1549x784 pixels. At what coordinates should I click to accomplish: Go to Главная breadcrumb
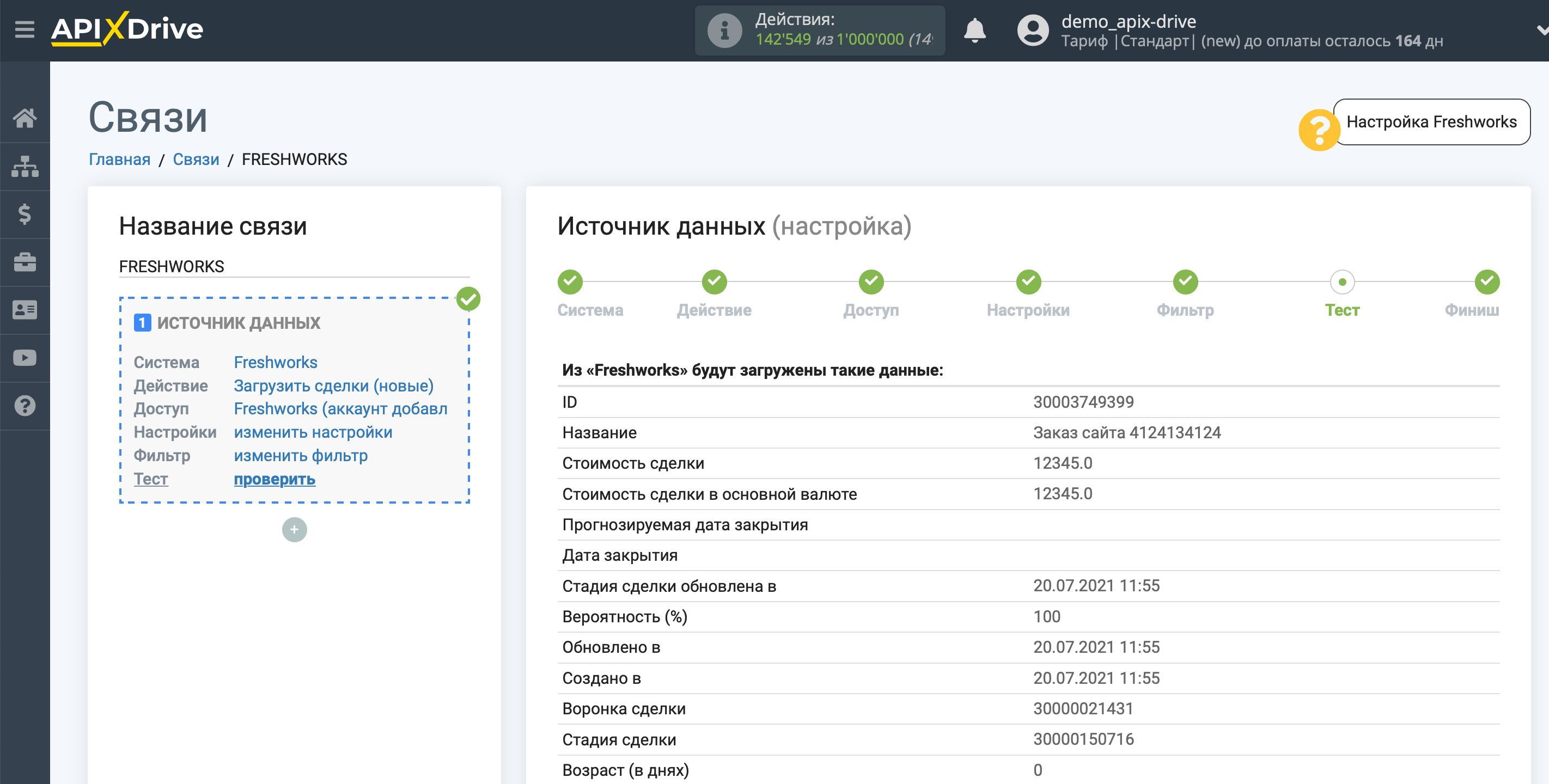tap(120, 160)
